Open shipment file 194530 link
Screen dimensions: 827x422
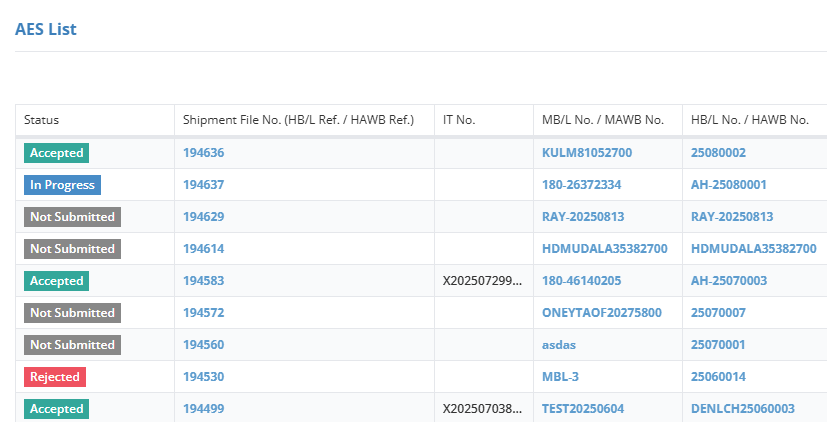tap(203, 377)
